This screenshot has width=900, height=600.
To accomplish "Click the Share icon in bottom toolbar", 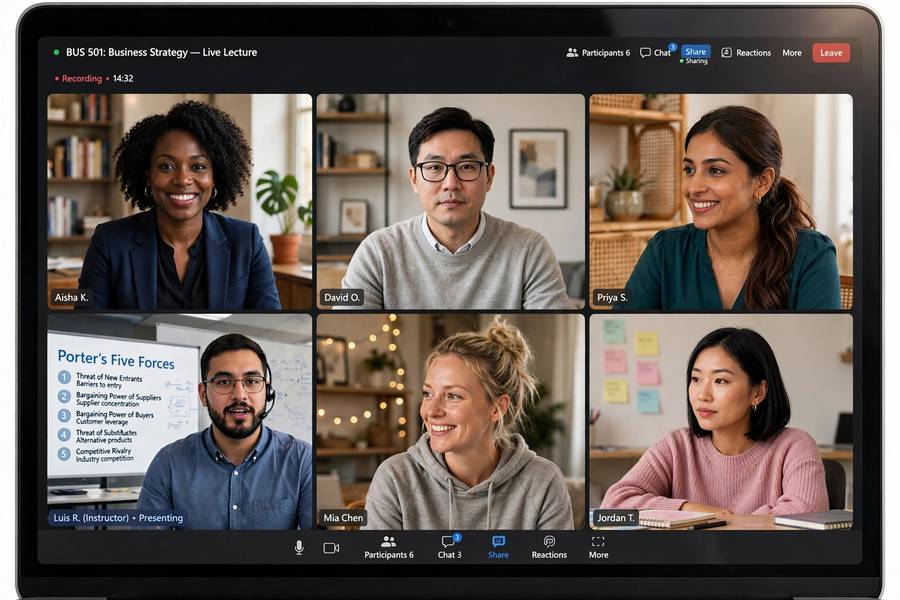I will 498,547.
